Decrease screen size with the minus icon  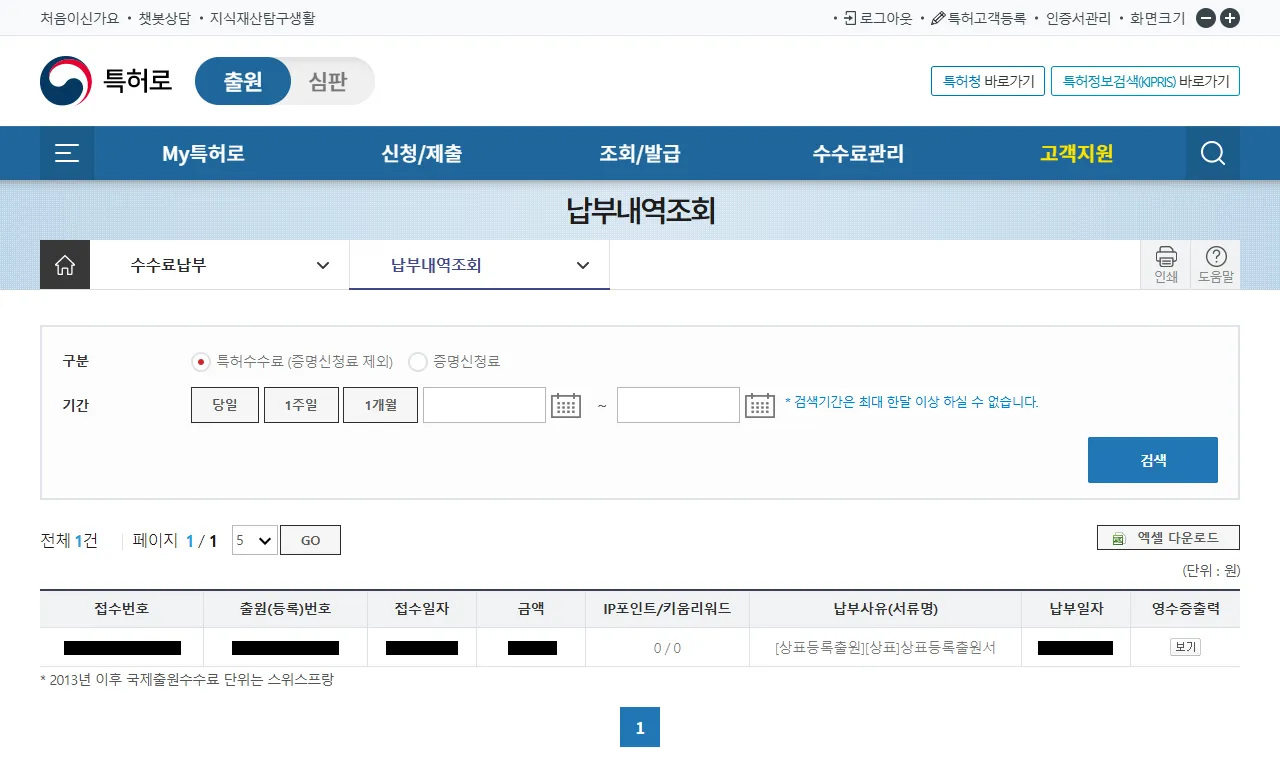tap(1206, 18)
